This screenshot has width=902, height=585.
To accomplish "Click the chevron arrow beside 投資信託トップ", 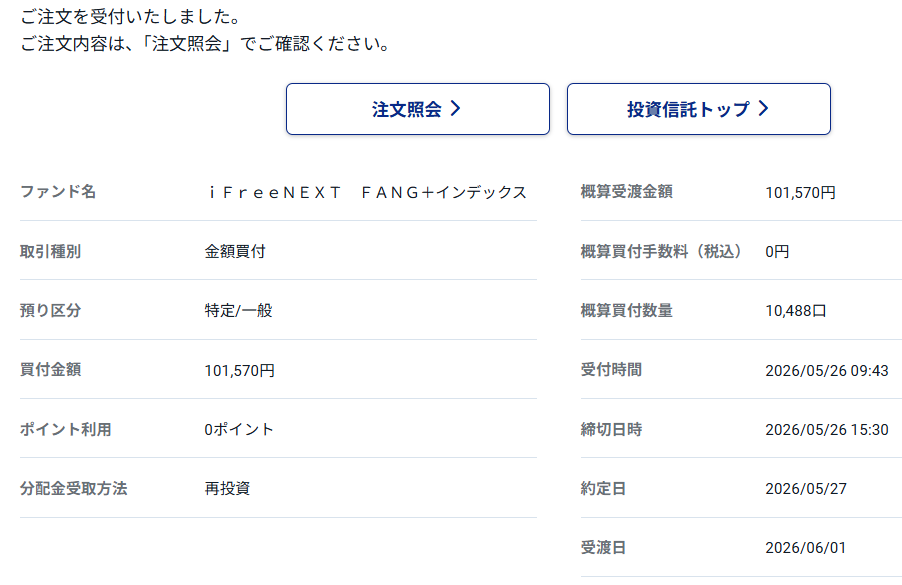I will [x=763, y=109].
